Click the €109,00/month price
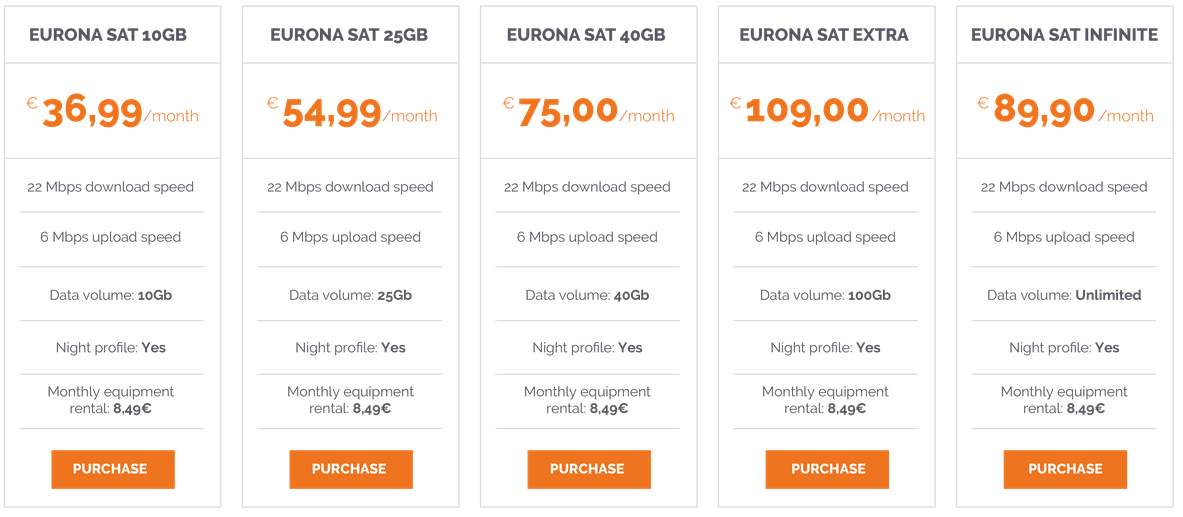Viewport: 1183px width, 517px height. (x=827, y=110)
